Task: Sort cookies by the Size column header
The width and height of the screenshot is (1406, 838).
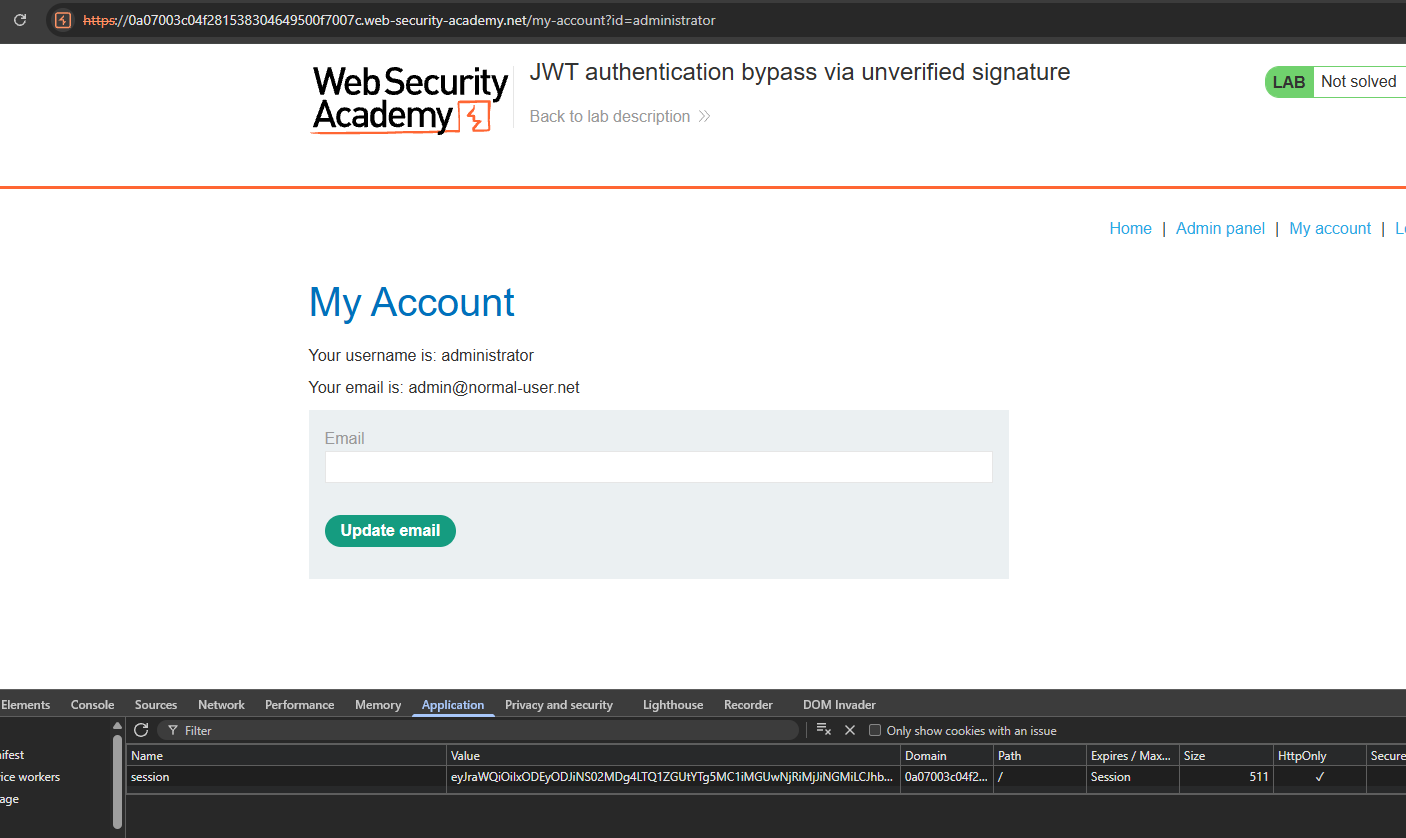Action: click(1194, 756)
